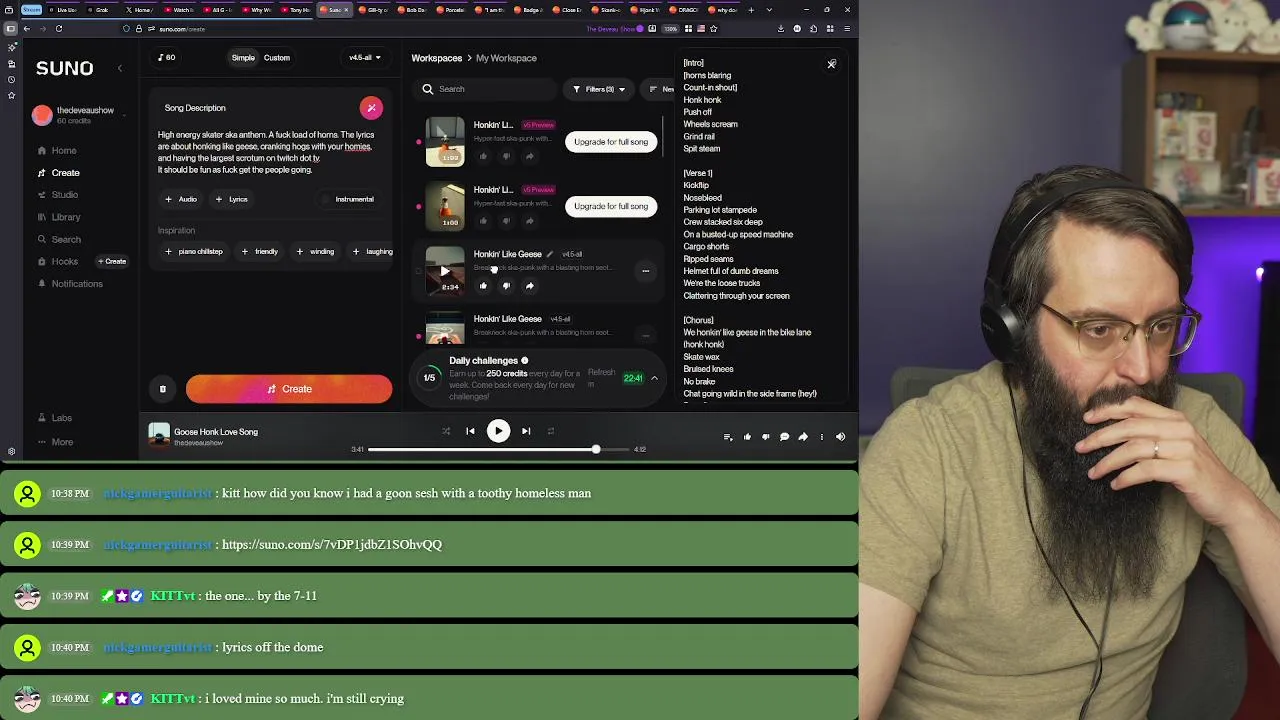Click second Upgrade for full song button
Viewport: 1280px width, 720px height.
tap(611, 206)
